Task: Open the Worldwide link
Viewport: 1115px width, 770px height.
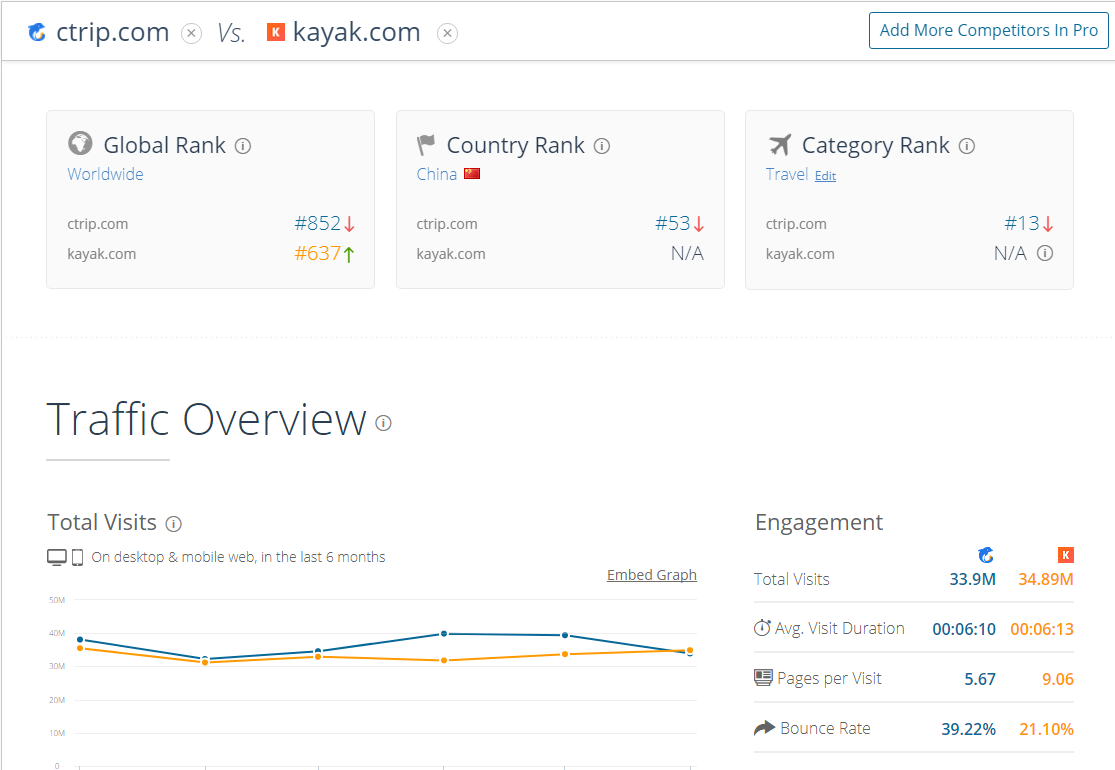Action: tap(105, 174)
